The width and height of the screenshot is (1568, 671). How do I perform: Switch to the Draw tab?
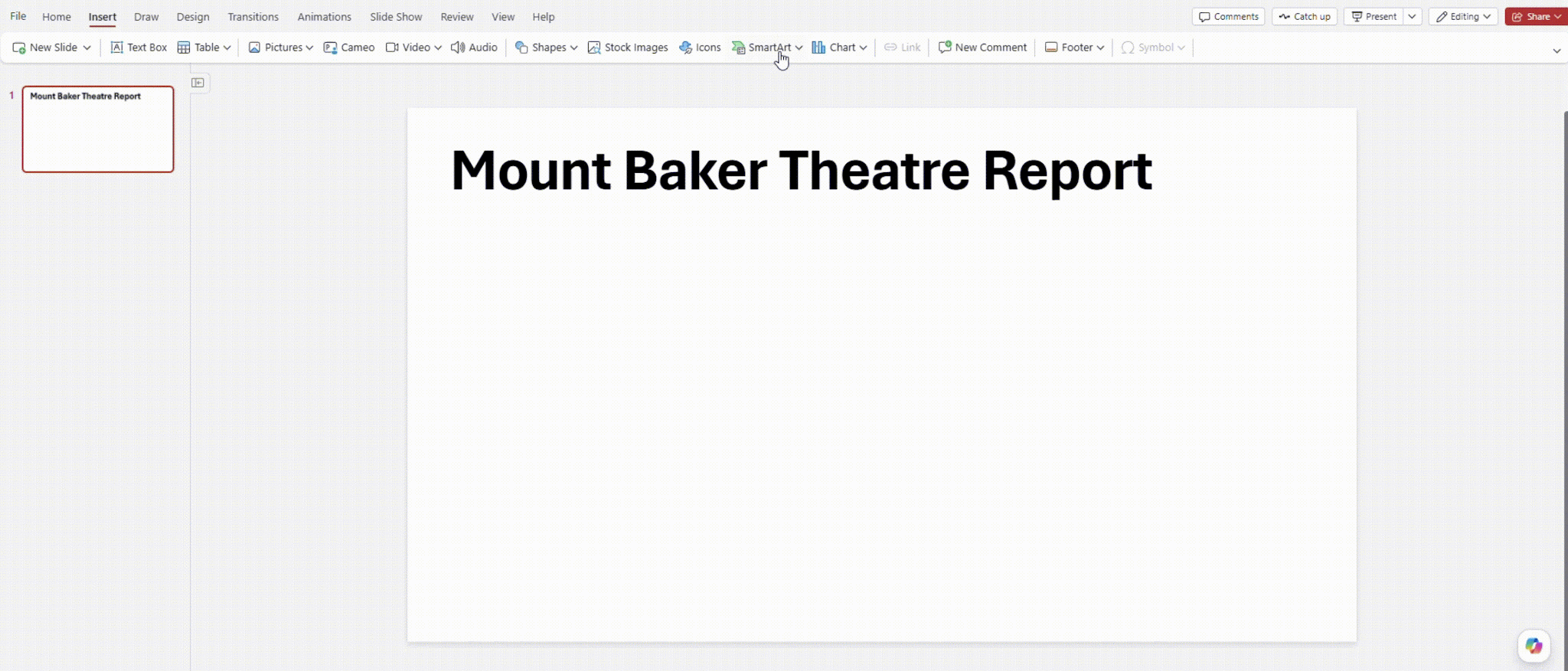146,16
